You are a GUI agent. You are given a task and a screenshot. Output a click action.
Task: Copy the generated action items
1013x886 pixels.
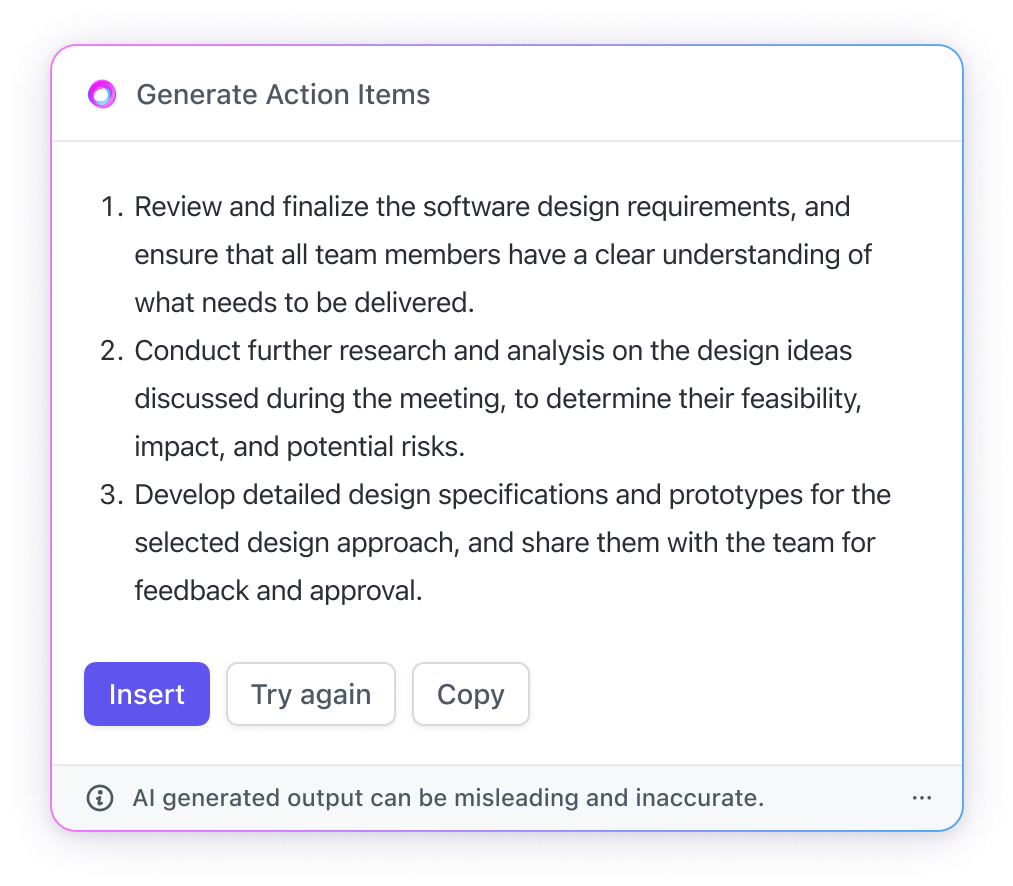click(470, 694)
